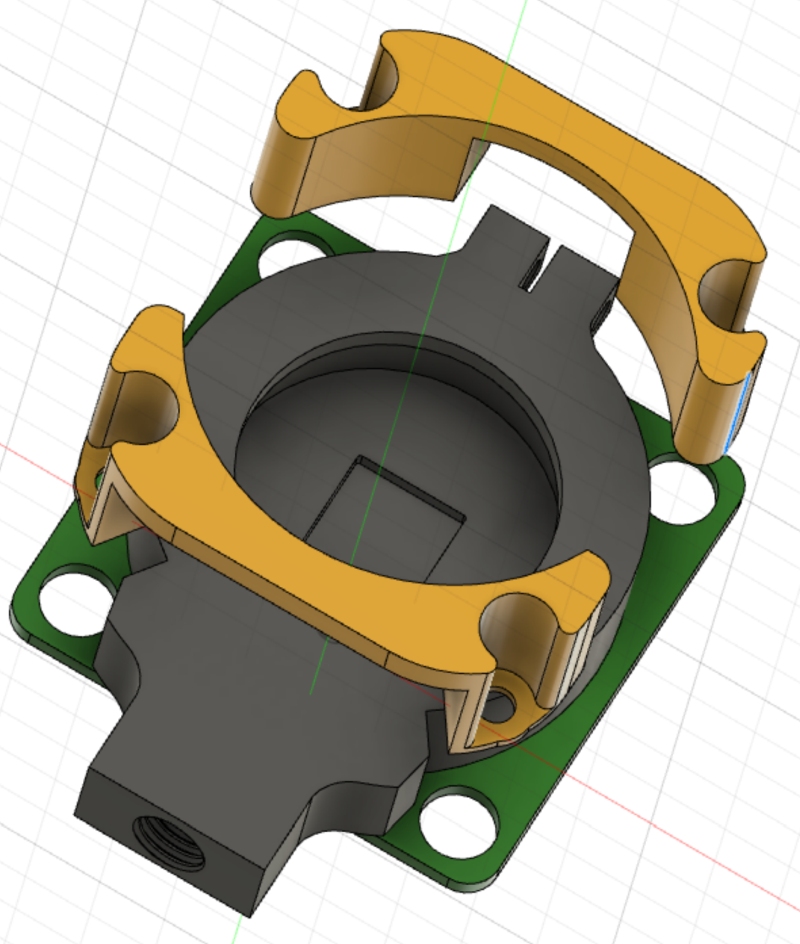The height and width of the screenshot is (944, 800).
Task: Pick the blue highlighted edge on orange clip
Action: [737, 413]
